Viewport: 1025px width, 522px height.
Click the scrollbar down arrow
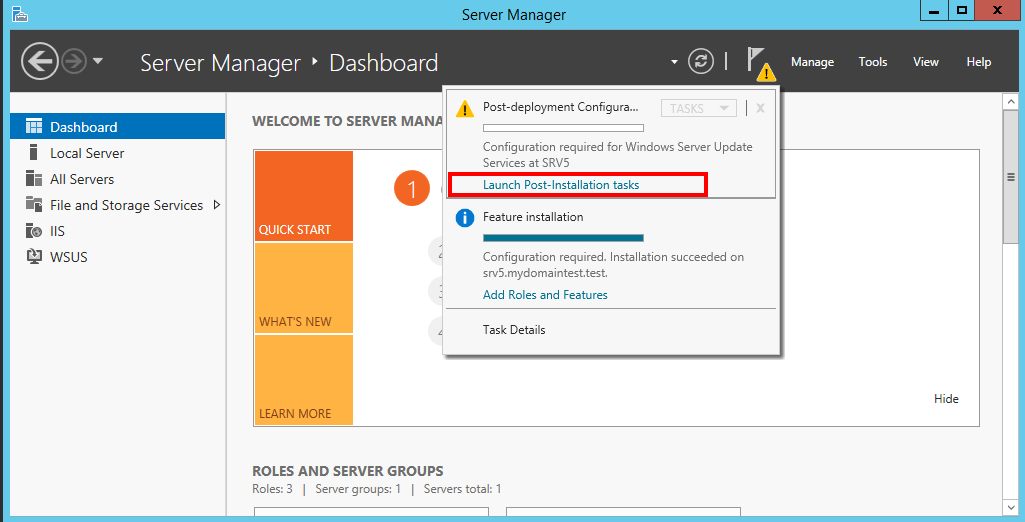point(1011,507)
